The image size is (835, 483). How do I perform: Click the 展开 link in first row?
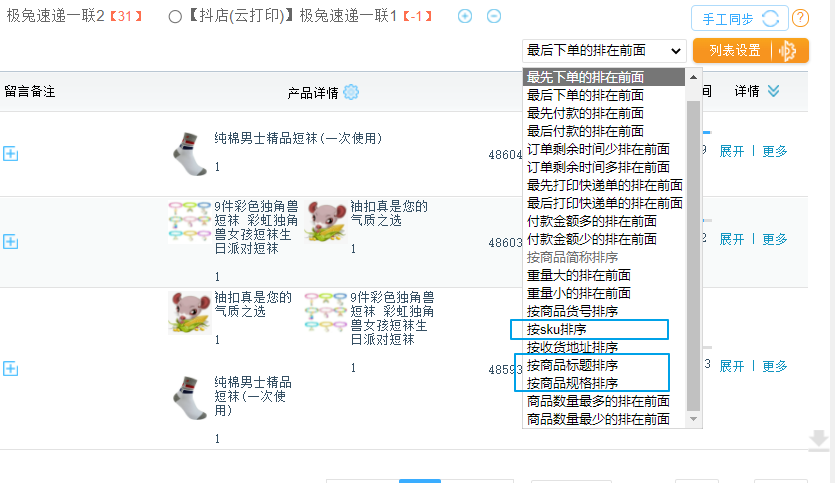(731, 151)
